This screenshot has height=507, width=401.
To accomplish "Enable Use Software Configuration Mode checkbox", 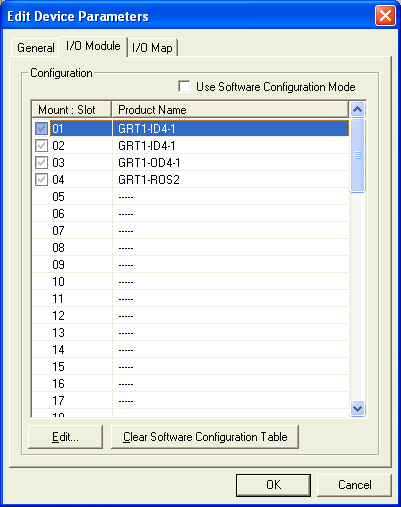I will tap(184, 87).
